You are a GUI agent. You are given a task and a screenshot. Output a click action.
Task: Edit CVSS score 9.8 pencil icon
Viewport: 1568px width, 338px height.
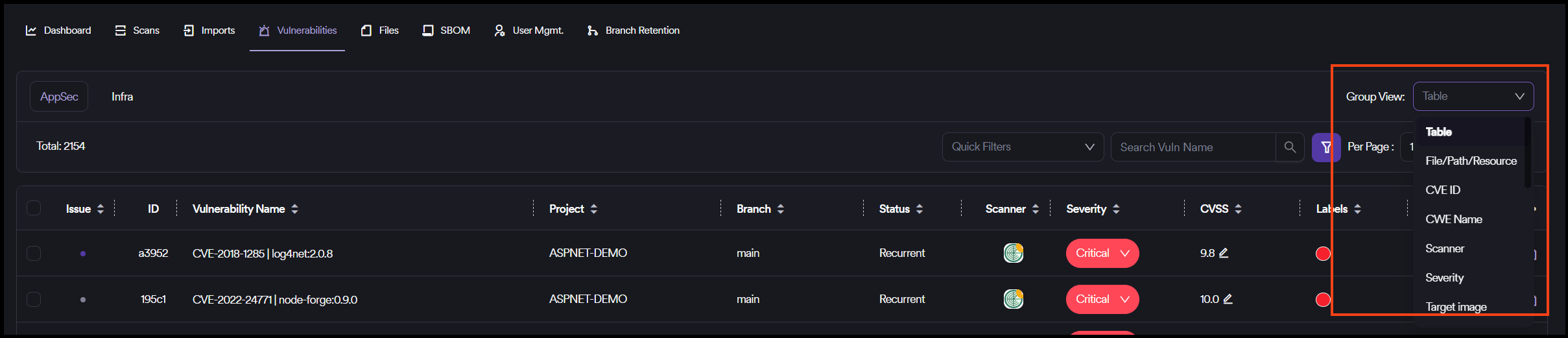[1224, 253]
